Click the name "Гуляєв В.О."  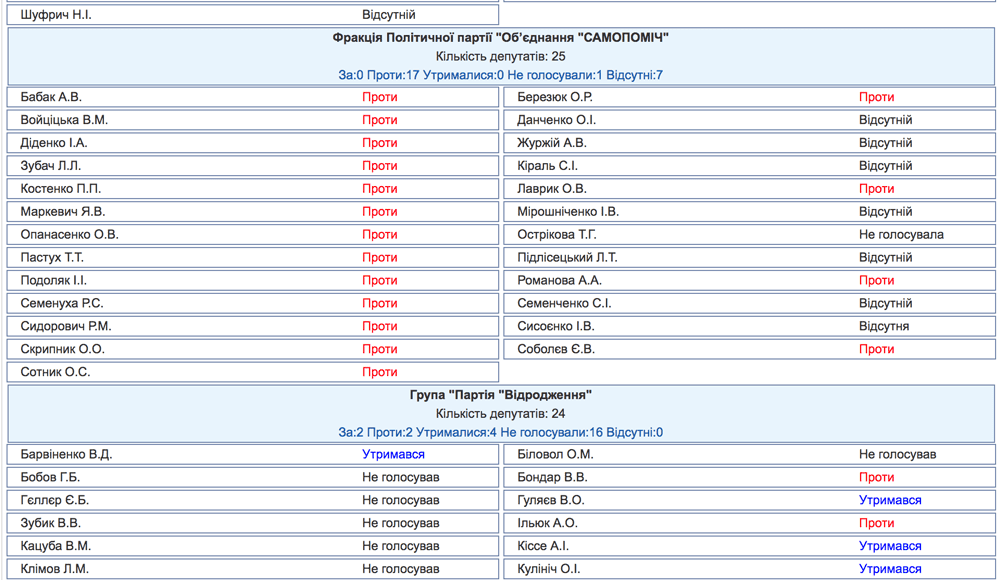550,500
